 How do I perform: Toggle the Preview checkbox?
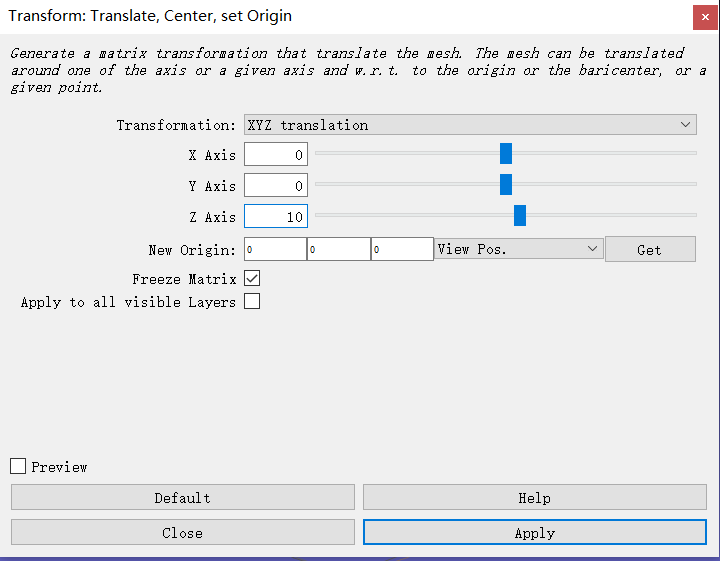[x=18, y=466]
